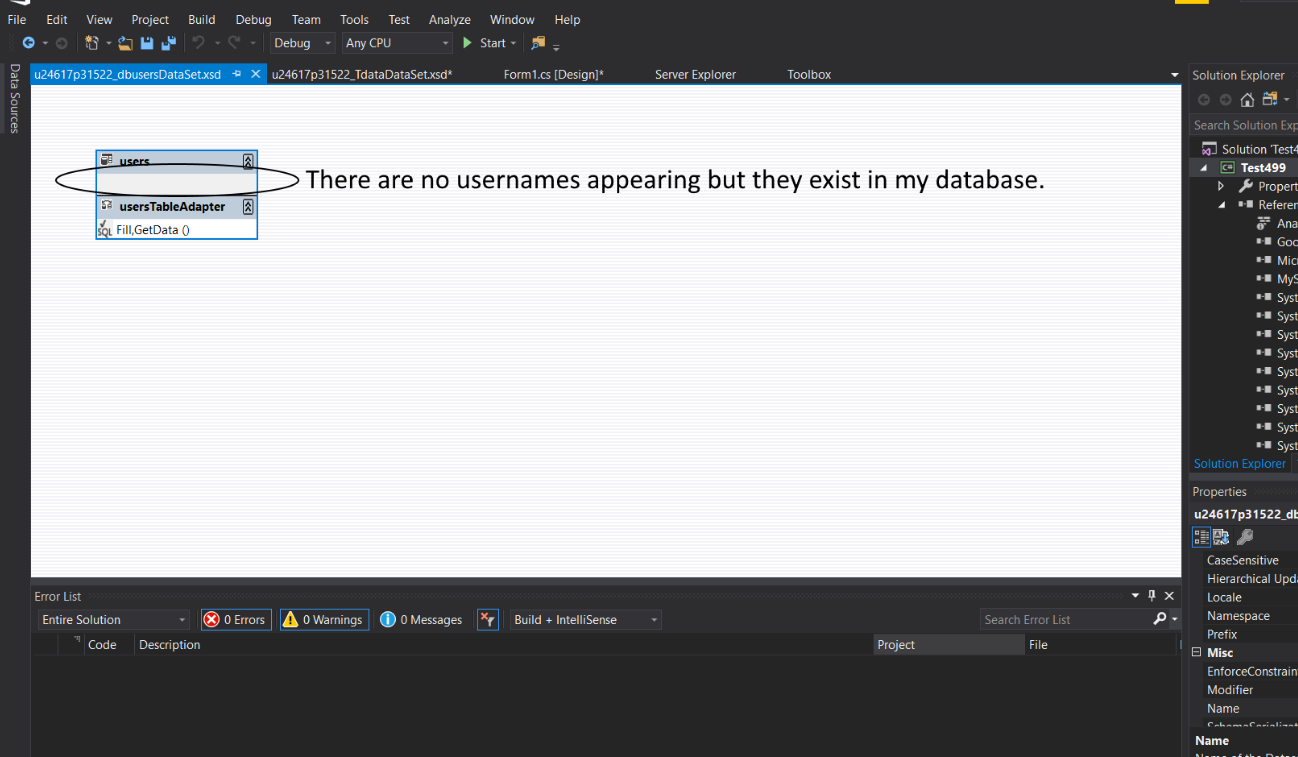Open the Entire Solution scope dropdown
The image size is (1298, 757).
click(113, 620)
